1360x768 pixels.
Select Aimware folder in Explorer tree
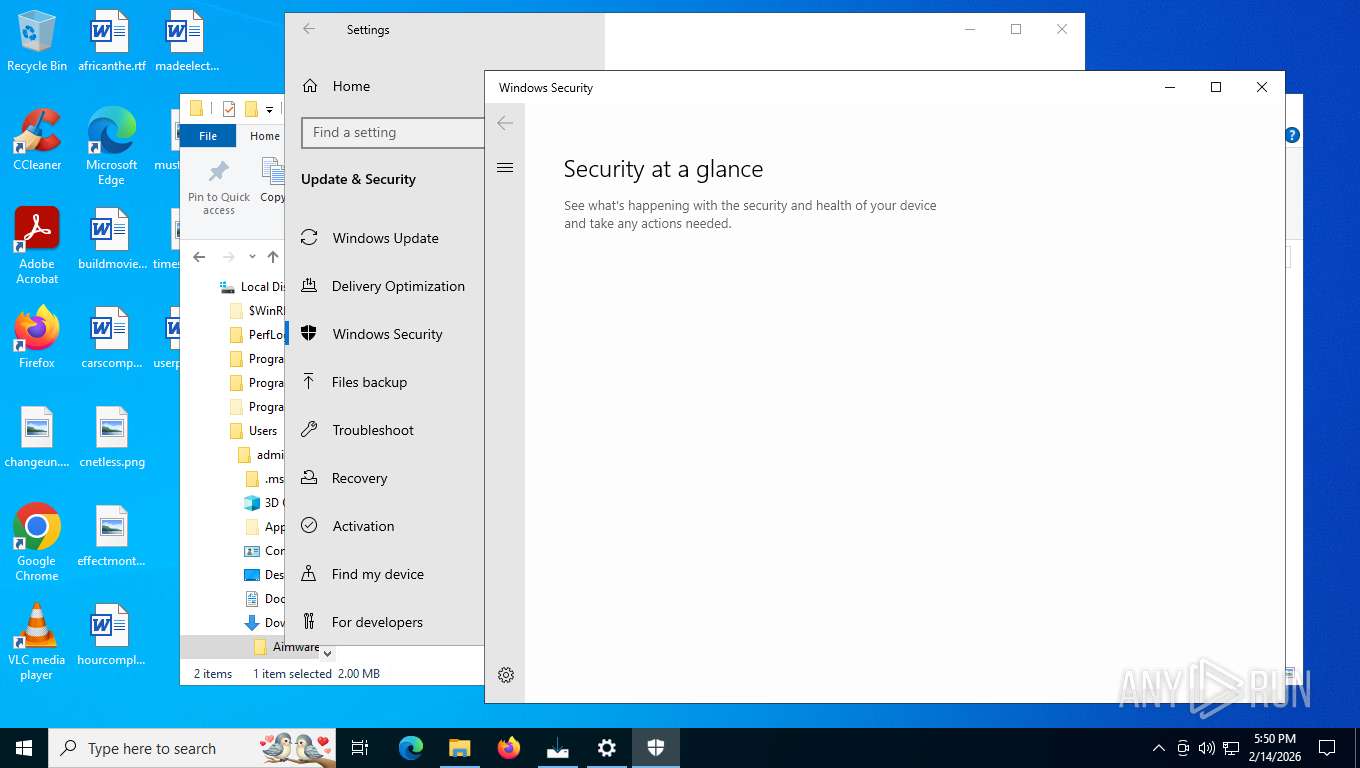(x=287, y=647)
